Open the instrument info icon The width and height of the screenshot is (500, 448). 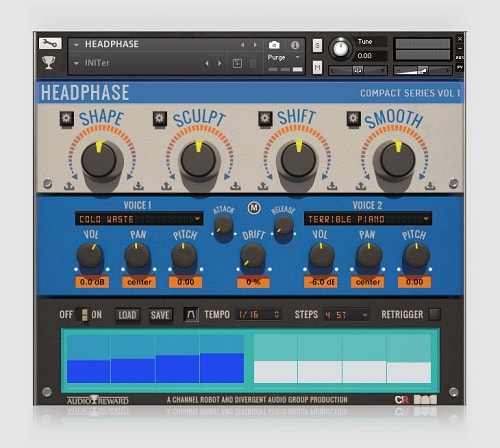point(295,45)
